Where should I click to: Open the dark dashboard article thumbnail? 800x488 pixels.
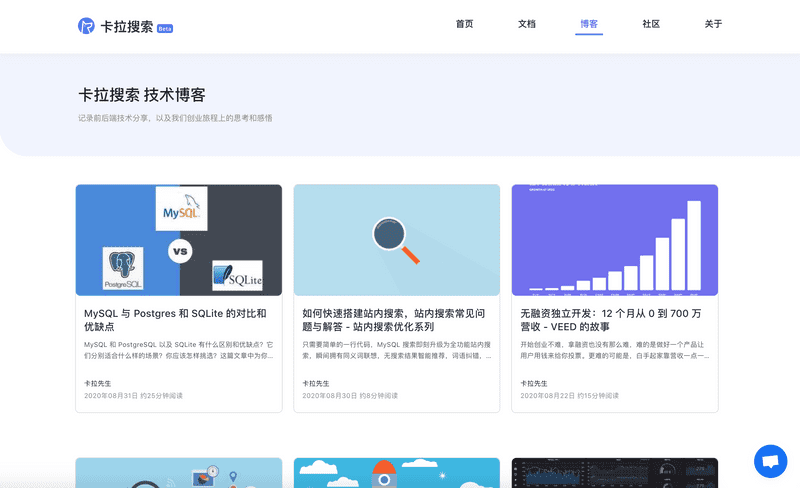pos(615,473)
